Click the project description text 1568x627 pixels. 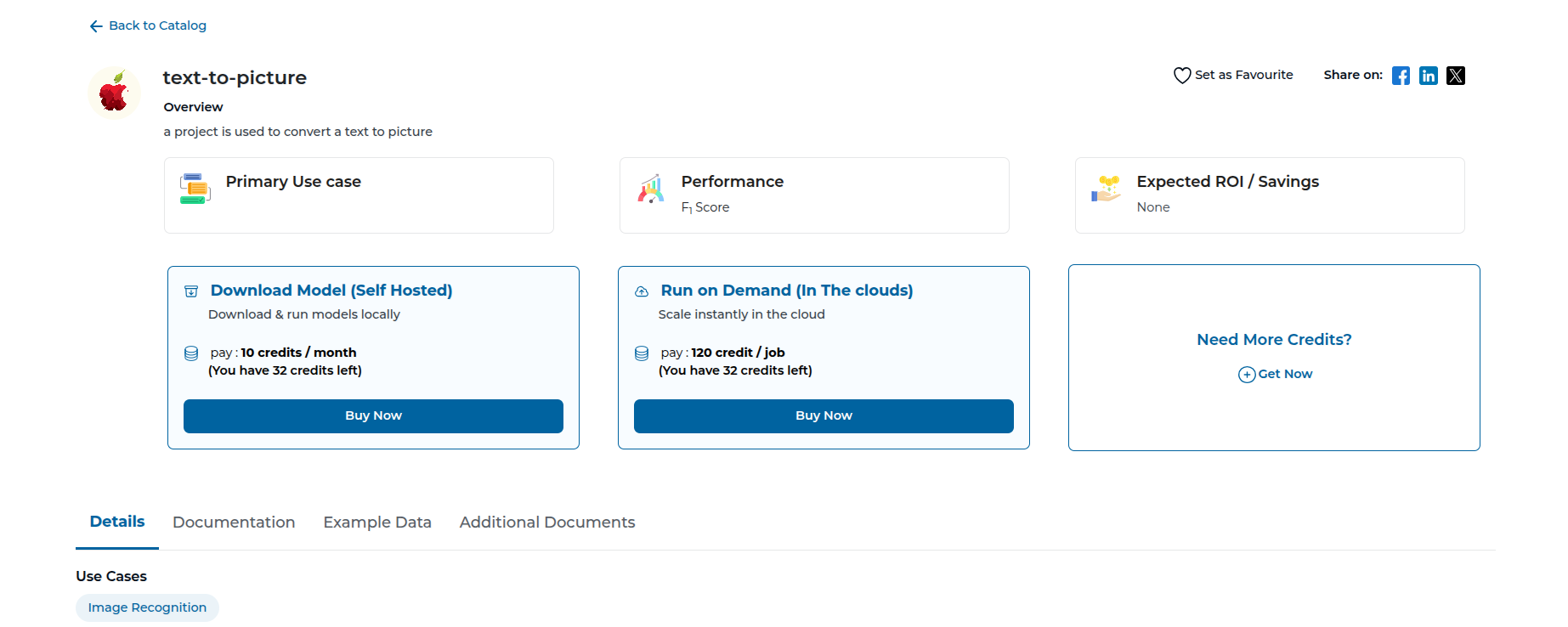tap(298, 132)
